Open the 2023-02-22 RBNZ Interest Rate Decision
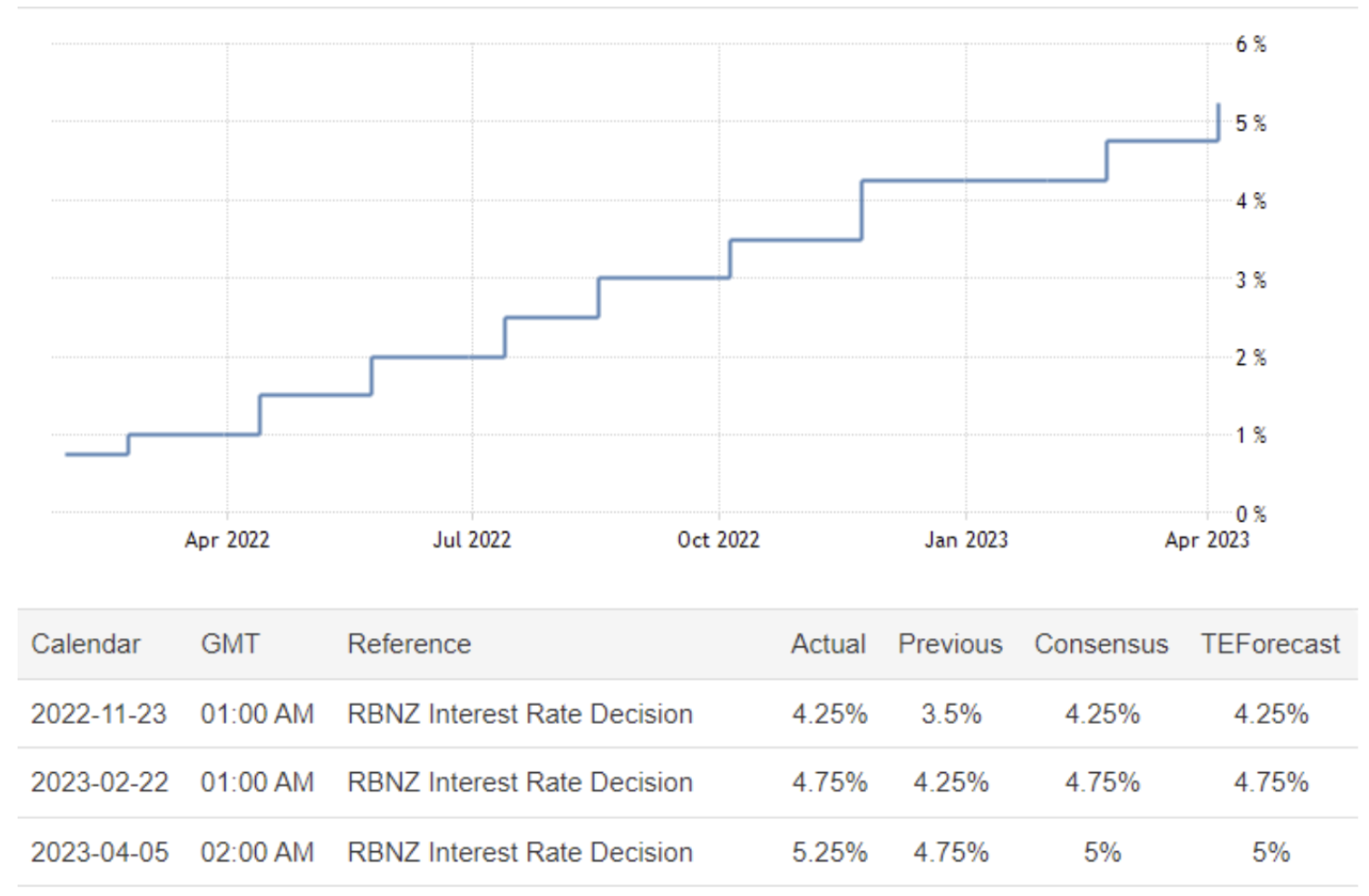This screenshot has height=896, width=1369. pos(520,782)
